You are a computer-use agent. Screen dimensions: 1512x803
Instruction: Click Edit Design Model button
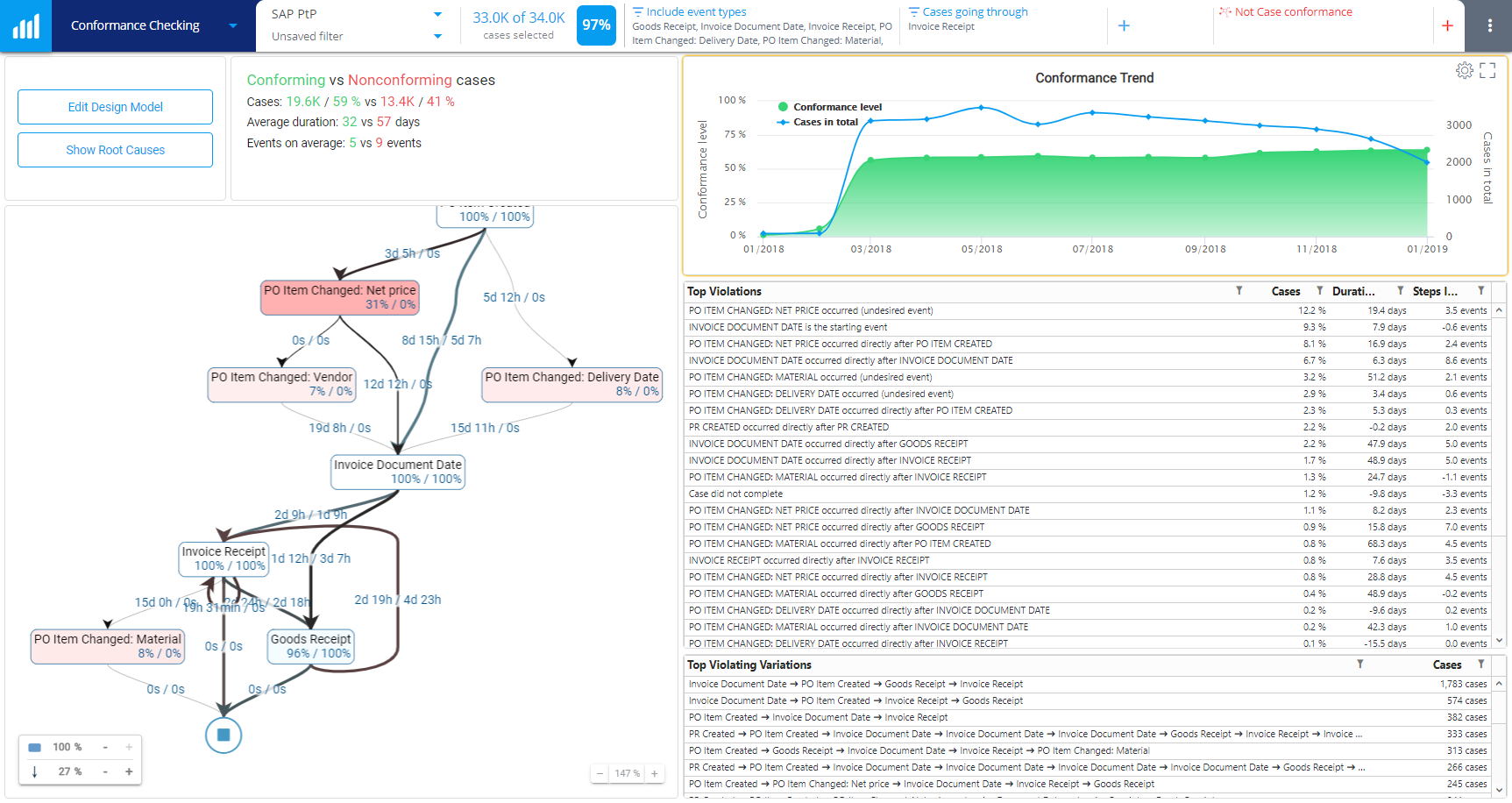[115, 107]
